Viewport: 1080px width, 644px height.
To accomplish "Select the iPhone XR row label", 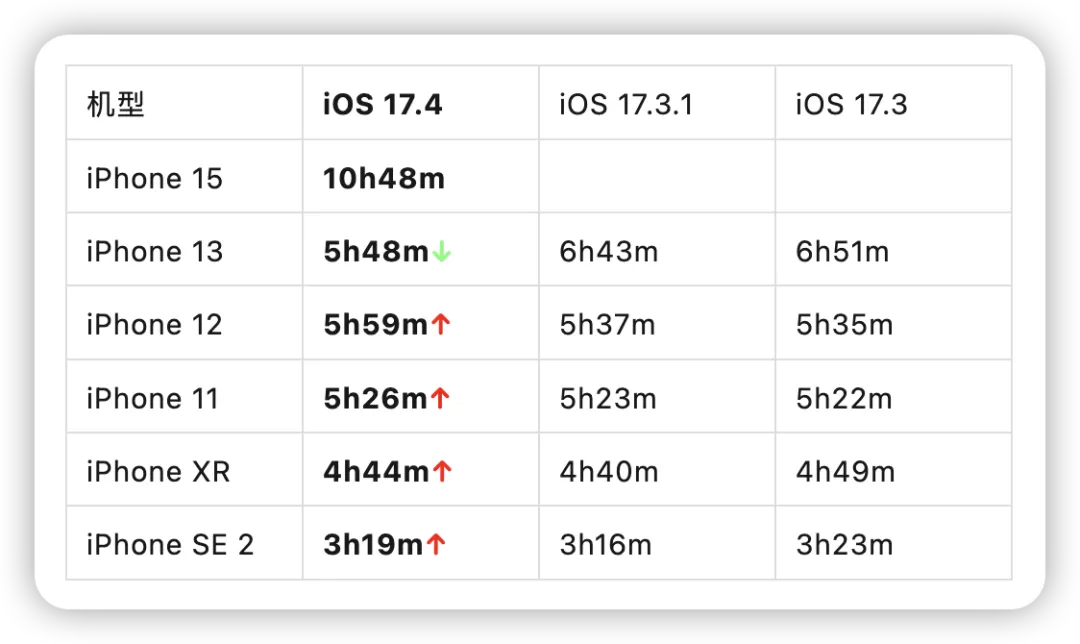I will click(158, 471).
